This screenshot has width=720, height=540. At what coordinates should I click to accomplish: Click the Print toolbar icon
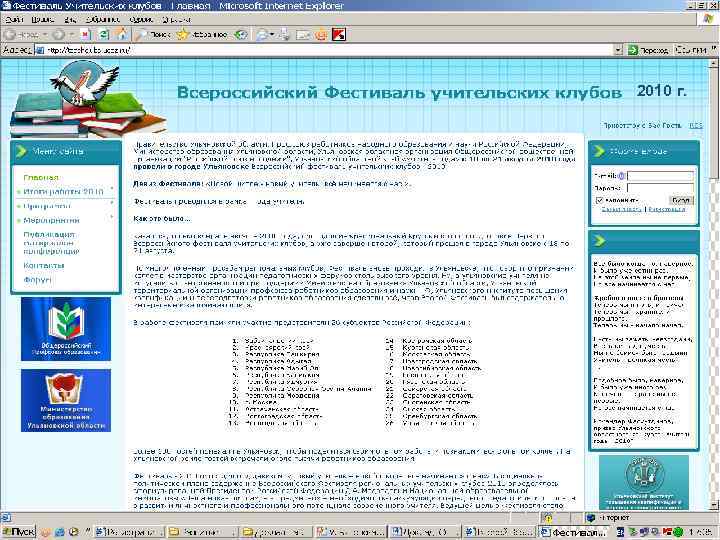286,34
